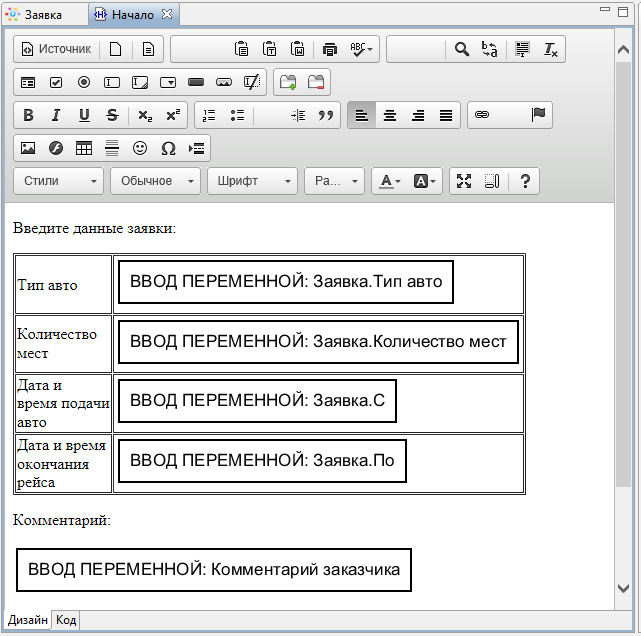Image resolution: width=641 pixels, height=636 pixels.
Task: Insert a hyperlink
Action: (482, 115)
